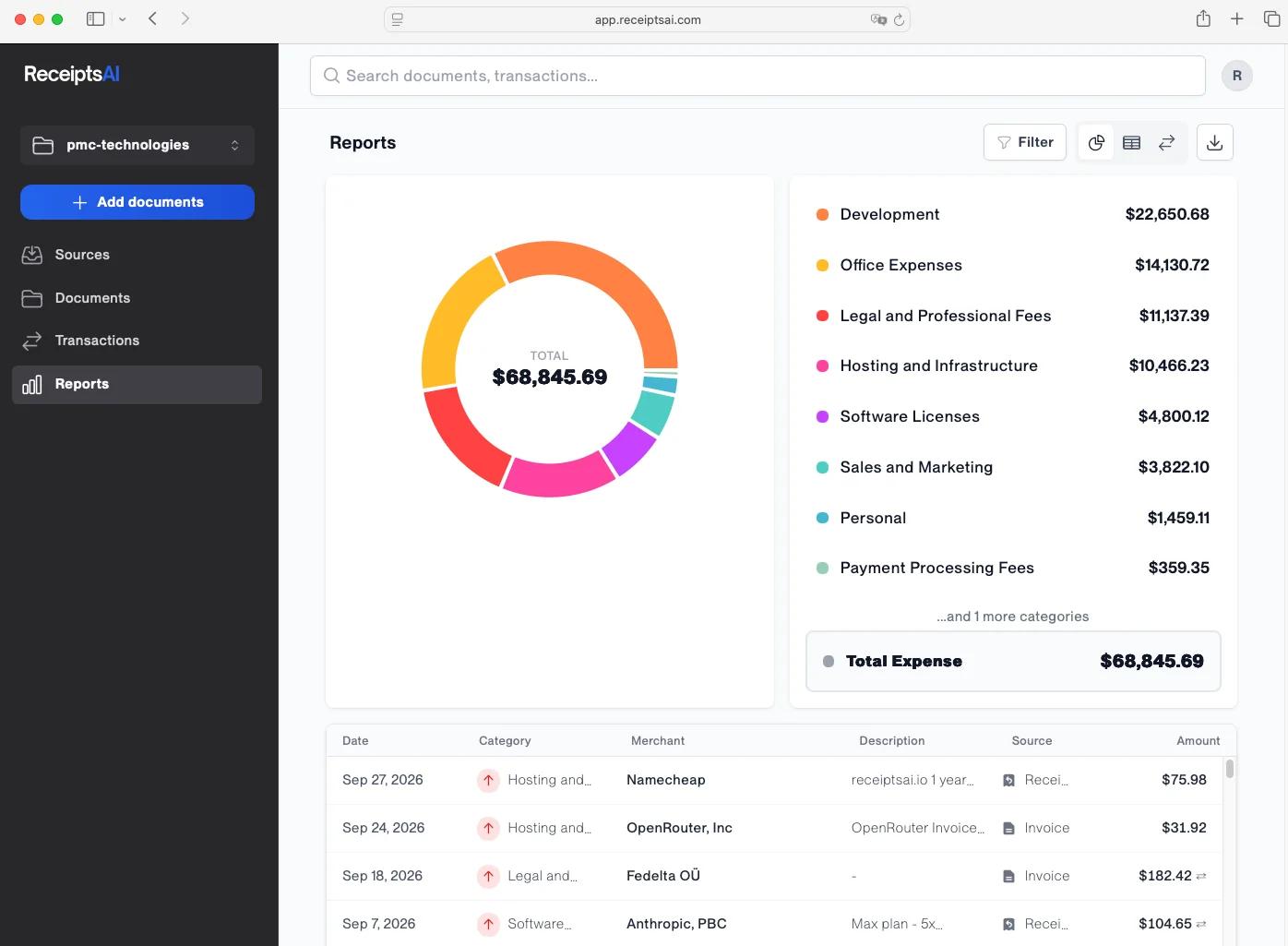The width and height of the screenshot is (1288, 946).
Task: Go forward in browser history
Action: [x=185, y=18]
